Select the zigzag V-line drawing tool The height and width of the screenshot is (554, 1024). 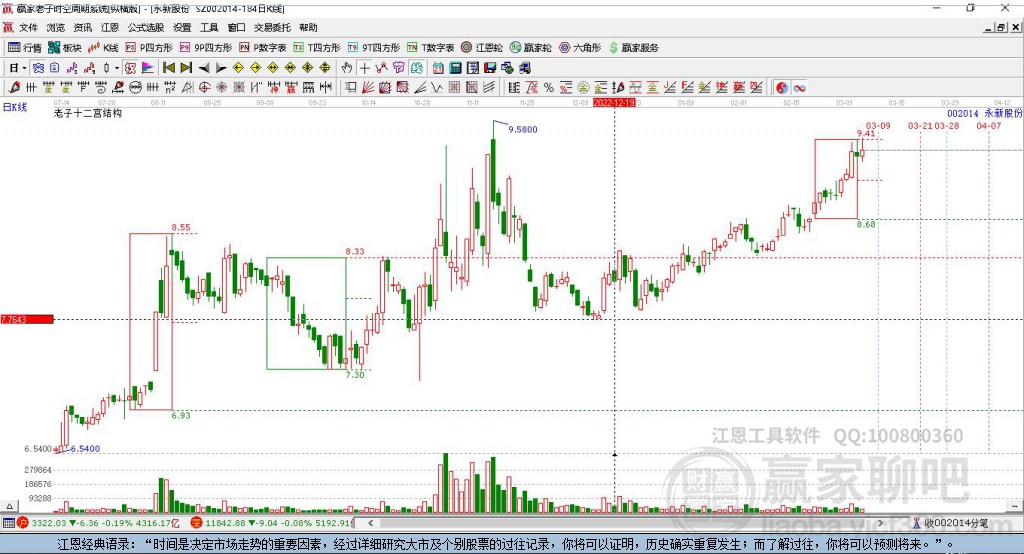(x=437, y=88)
